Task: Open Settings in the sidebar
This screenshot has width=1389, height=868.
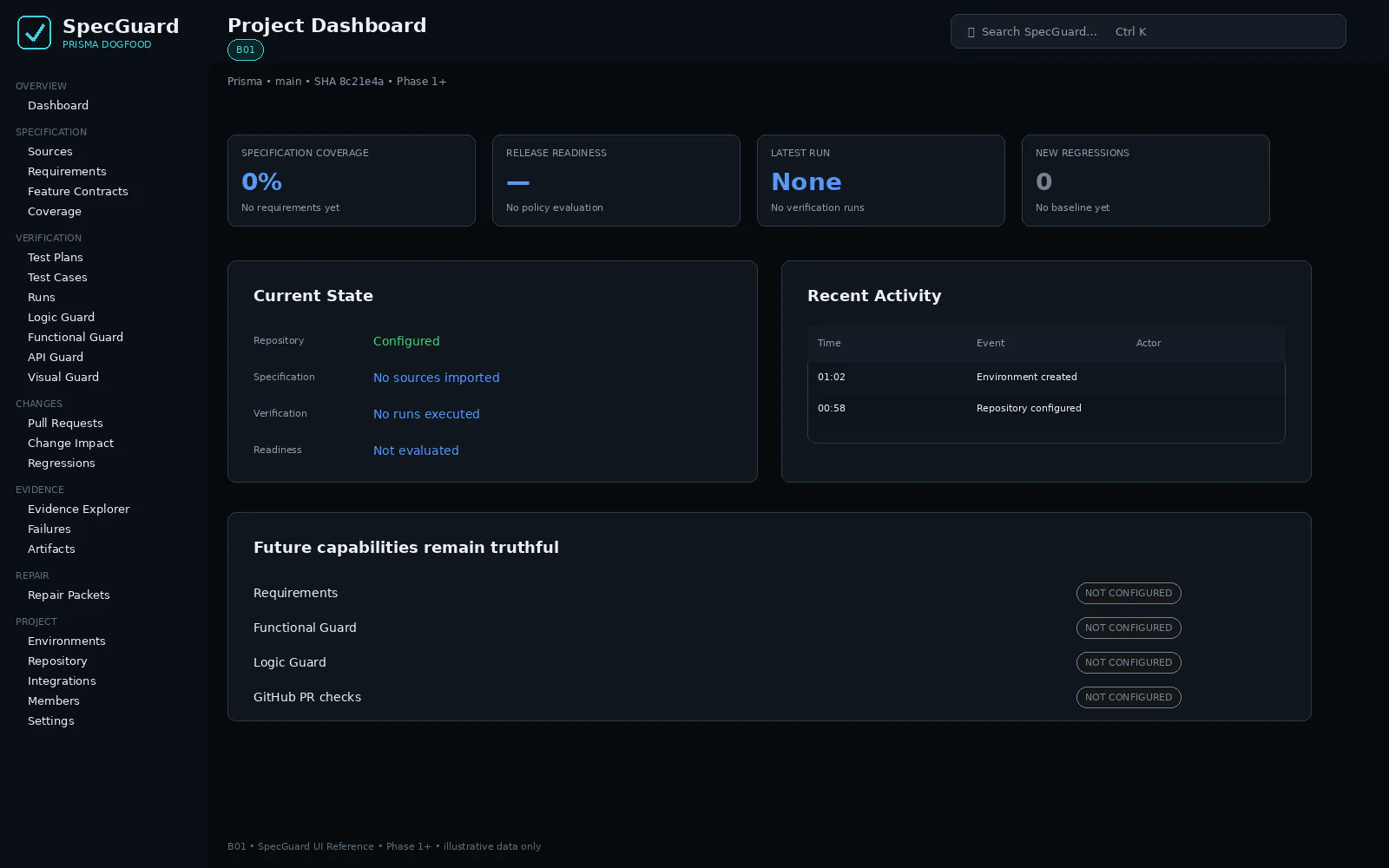Action: (x=51, y=721)
